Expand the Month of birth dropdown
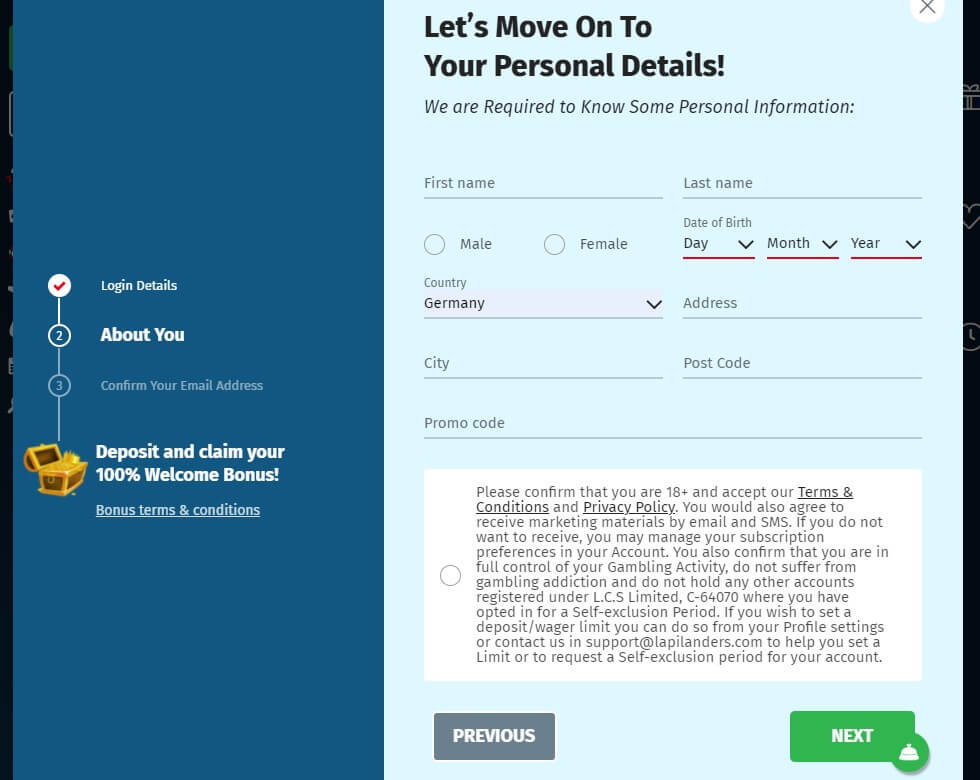This screenshot has width=980, height=780. pyautogui.click(x=802, y=244)
